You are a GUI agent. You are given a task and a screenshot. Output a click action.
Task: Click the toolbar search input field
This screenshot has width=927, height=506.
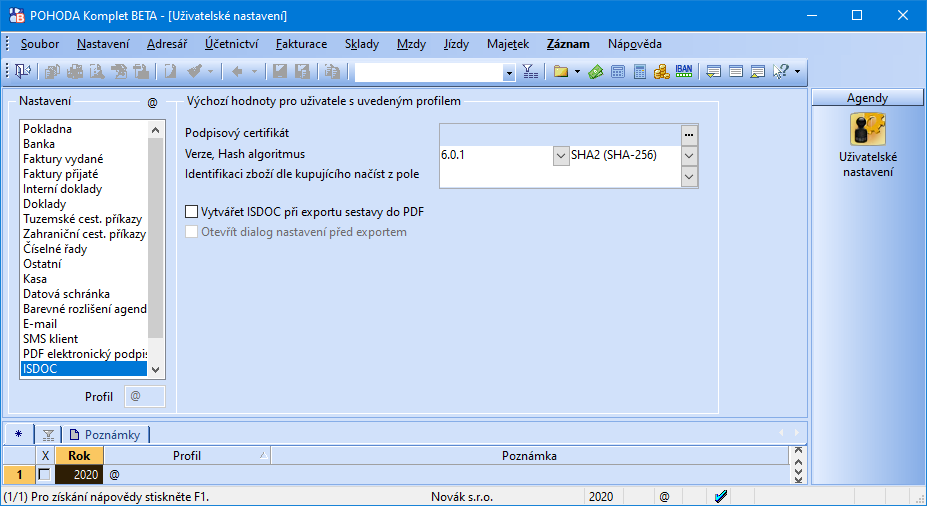click(429, 72)
